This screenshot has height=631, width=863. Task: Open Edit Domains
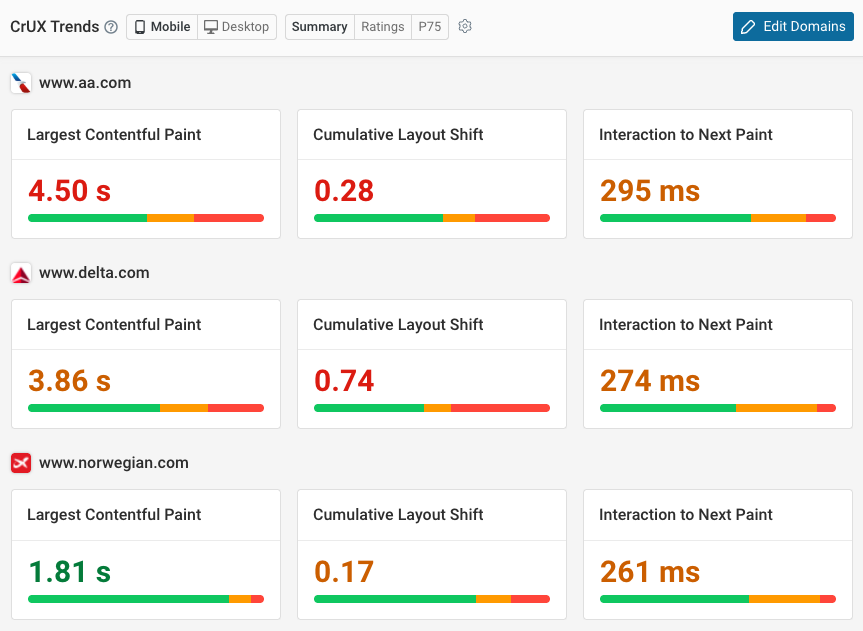coord(793,27)
